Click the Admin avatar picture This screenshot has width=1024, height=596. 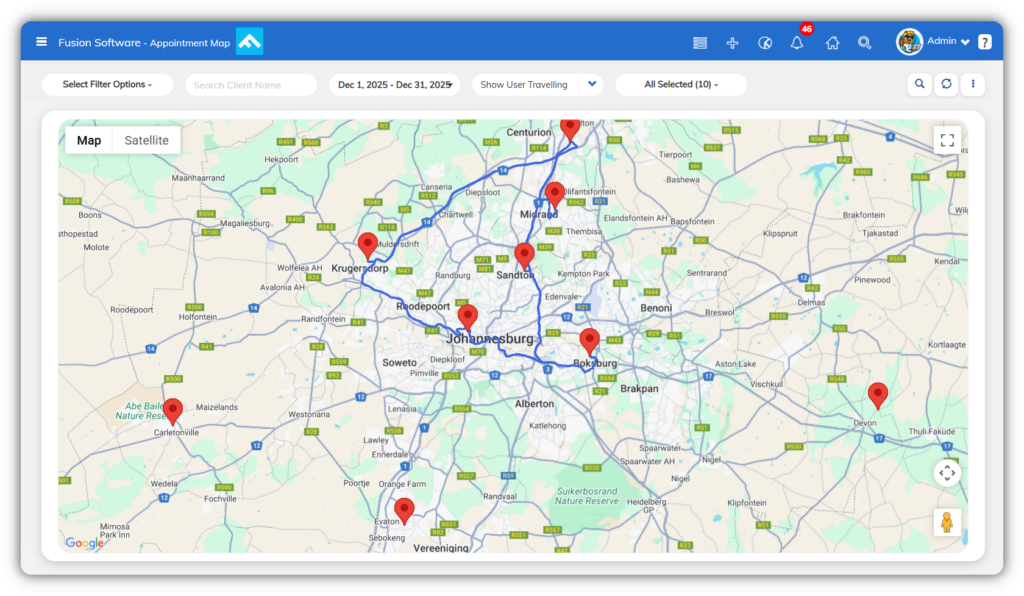tap(909, 42)
